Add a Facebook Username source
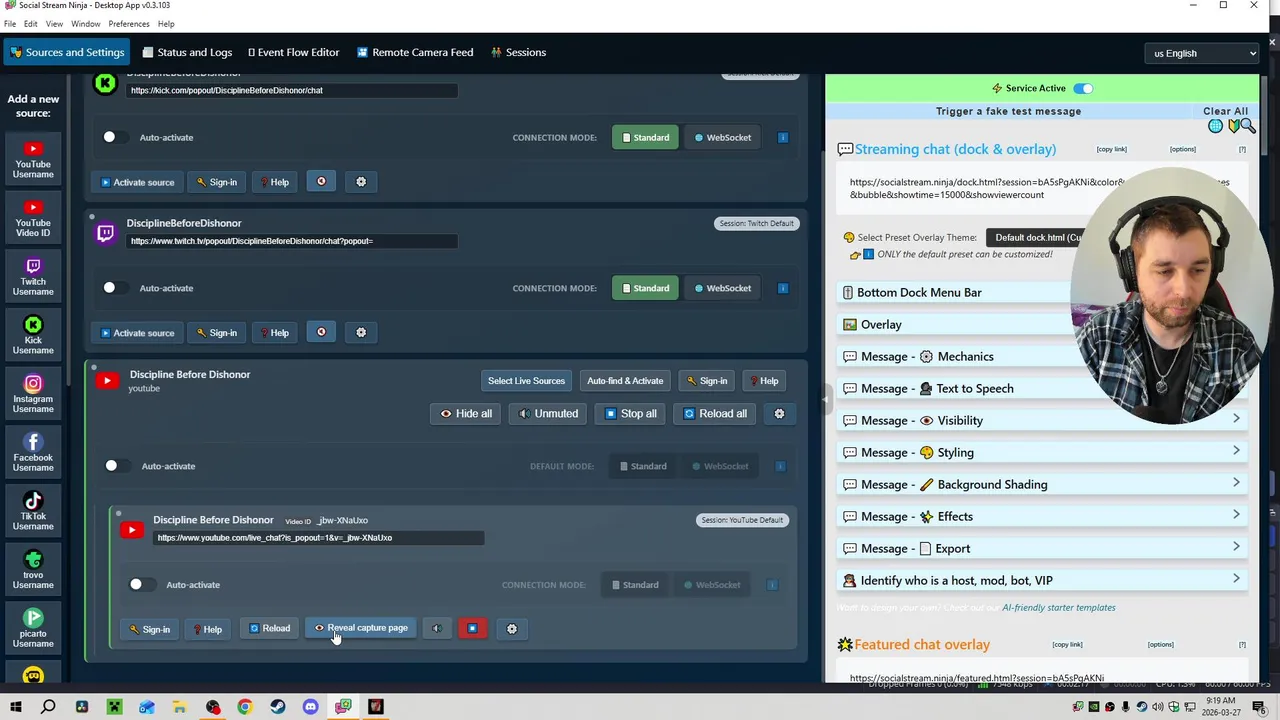This screenshot has width=1280, height=720. click(33, 453)
